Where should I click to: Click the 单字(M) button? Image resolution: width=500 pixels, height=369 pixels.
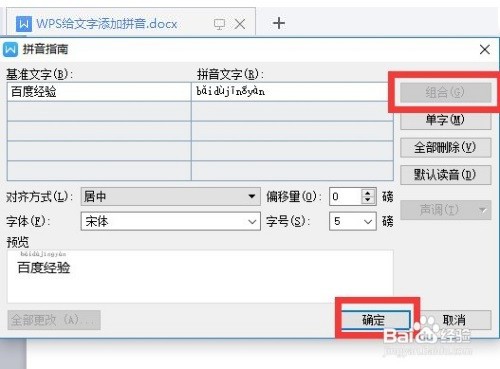coord(445,120)
